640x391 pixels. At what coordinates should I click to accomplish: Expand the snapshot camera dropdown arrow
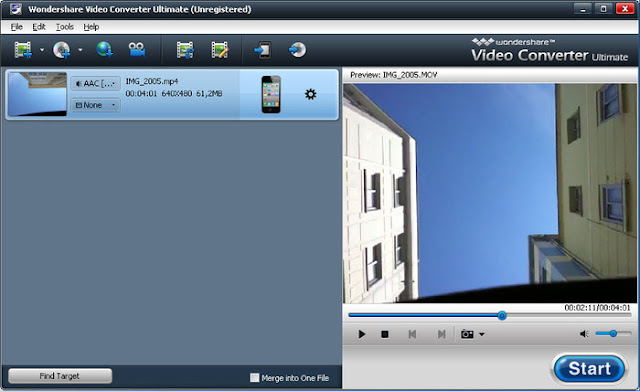click(x=482, y=334)
